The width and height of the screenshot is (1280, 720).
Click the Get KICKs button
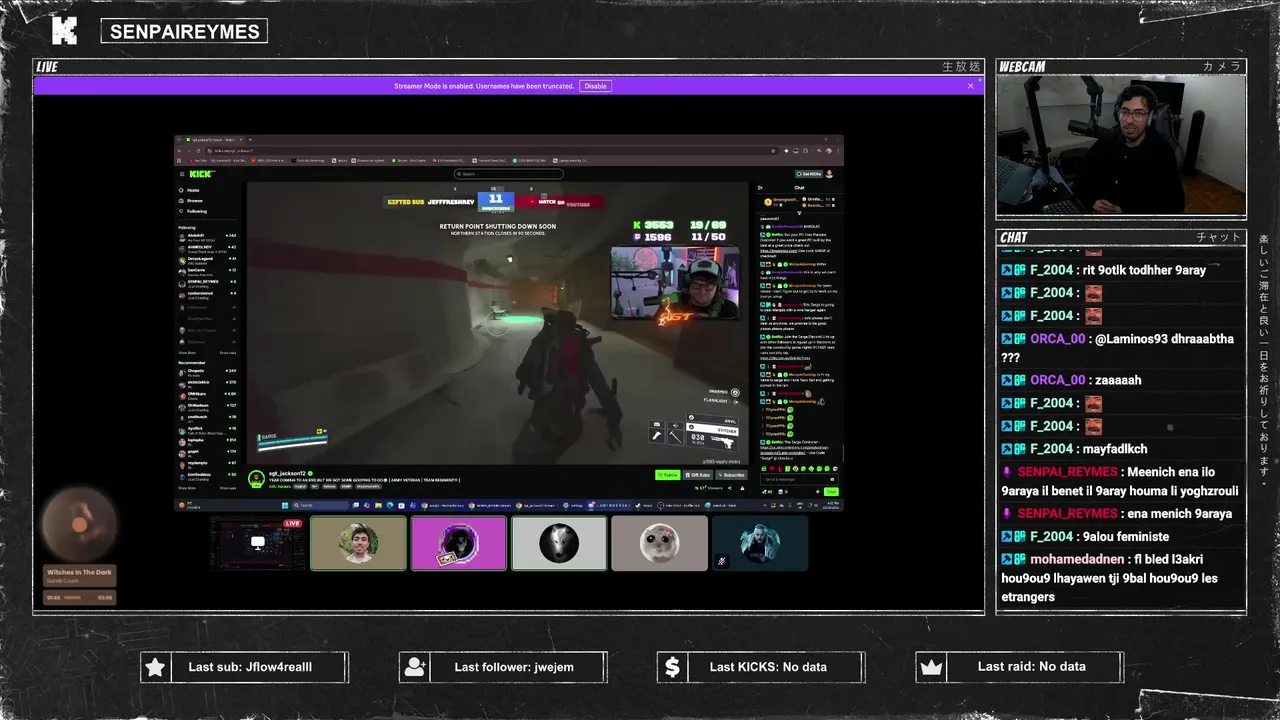pos(811,174)
